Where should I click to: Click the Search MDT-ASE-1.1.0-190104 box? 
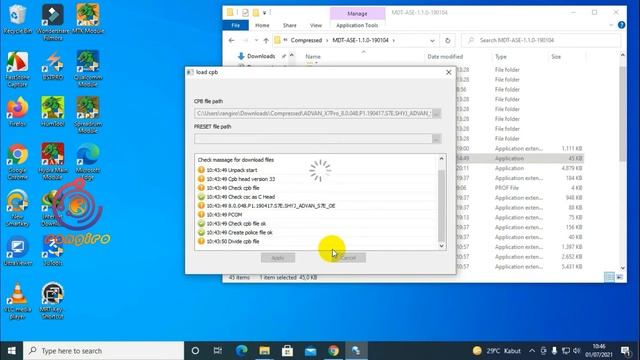[x=541, y=40]
